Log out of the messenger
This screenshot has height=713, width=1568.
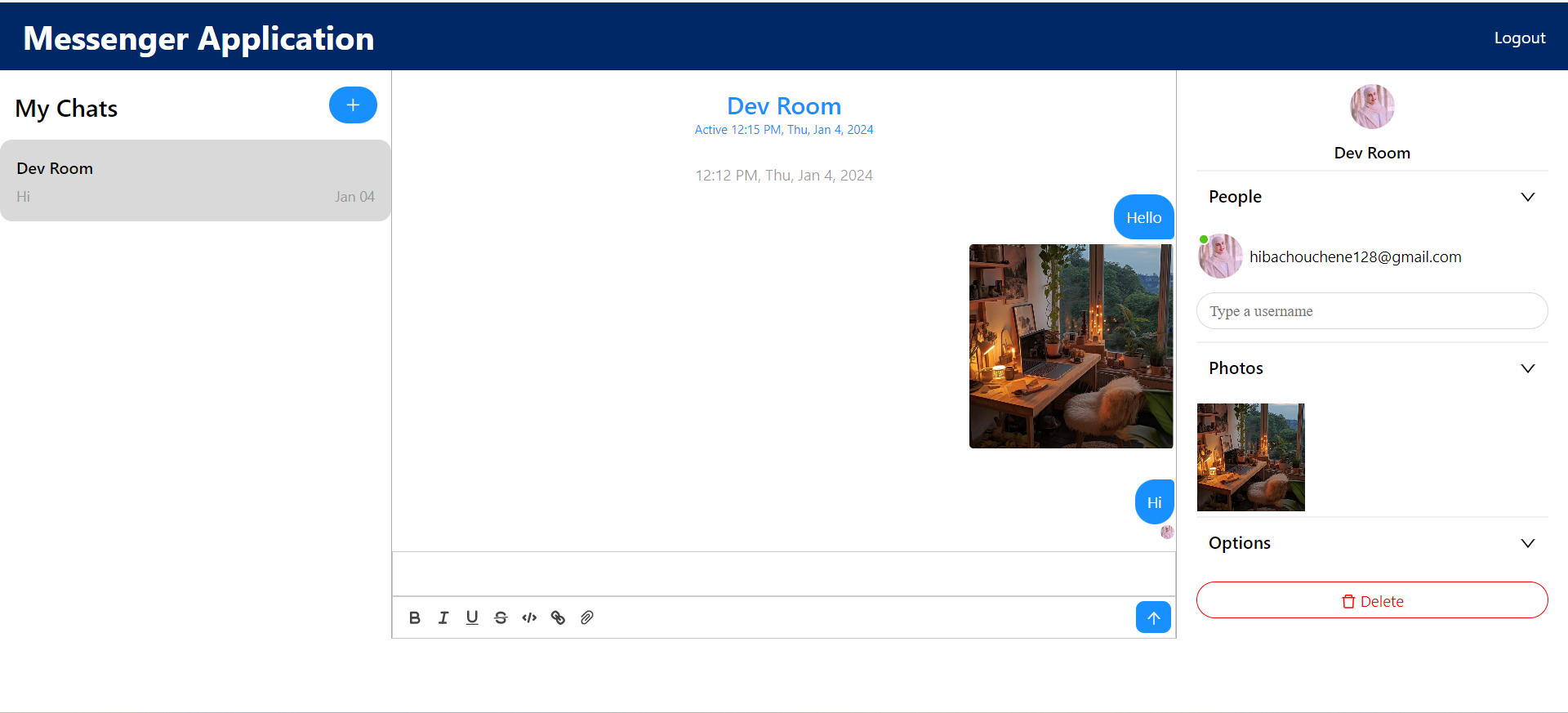pos(1520,38)
